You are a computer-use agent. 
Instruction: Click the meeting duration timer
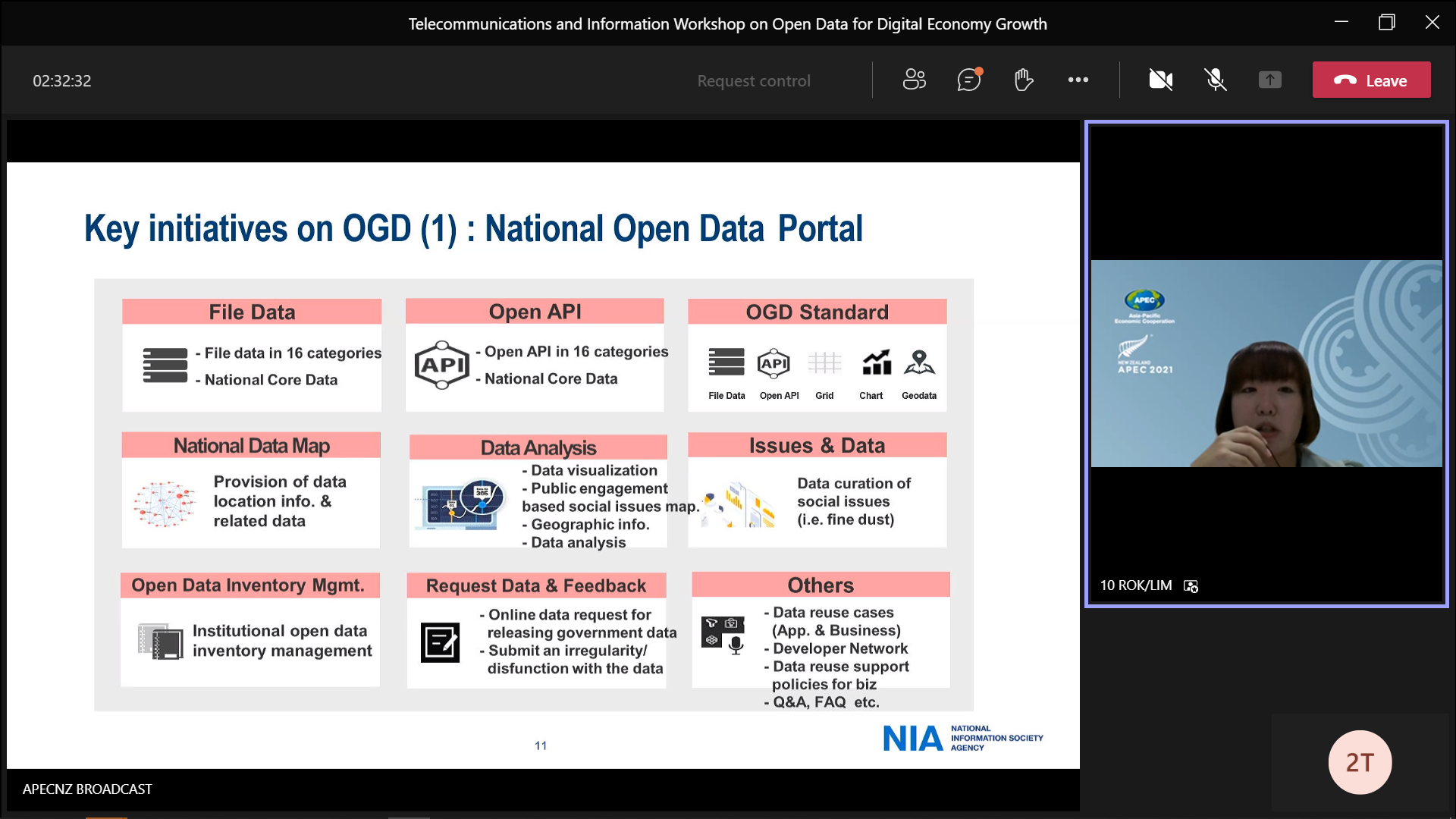61,80
